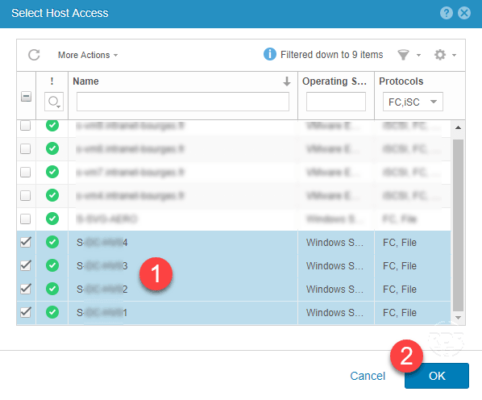Viewport: 482px width, 400px height.
Task: Click the green status icon for host ending in 4
Action: 52,242
